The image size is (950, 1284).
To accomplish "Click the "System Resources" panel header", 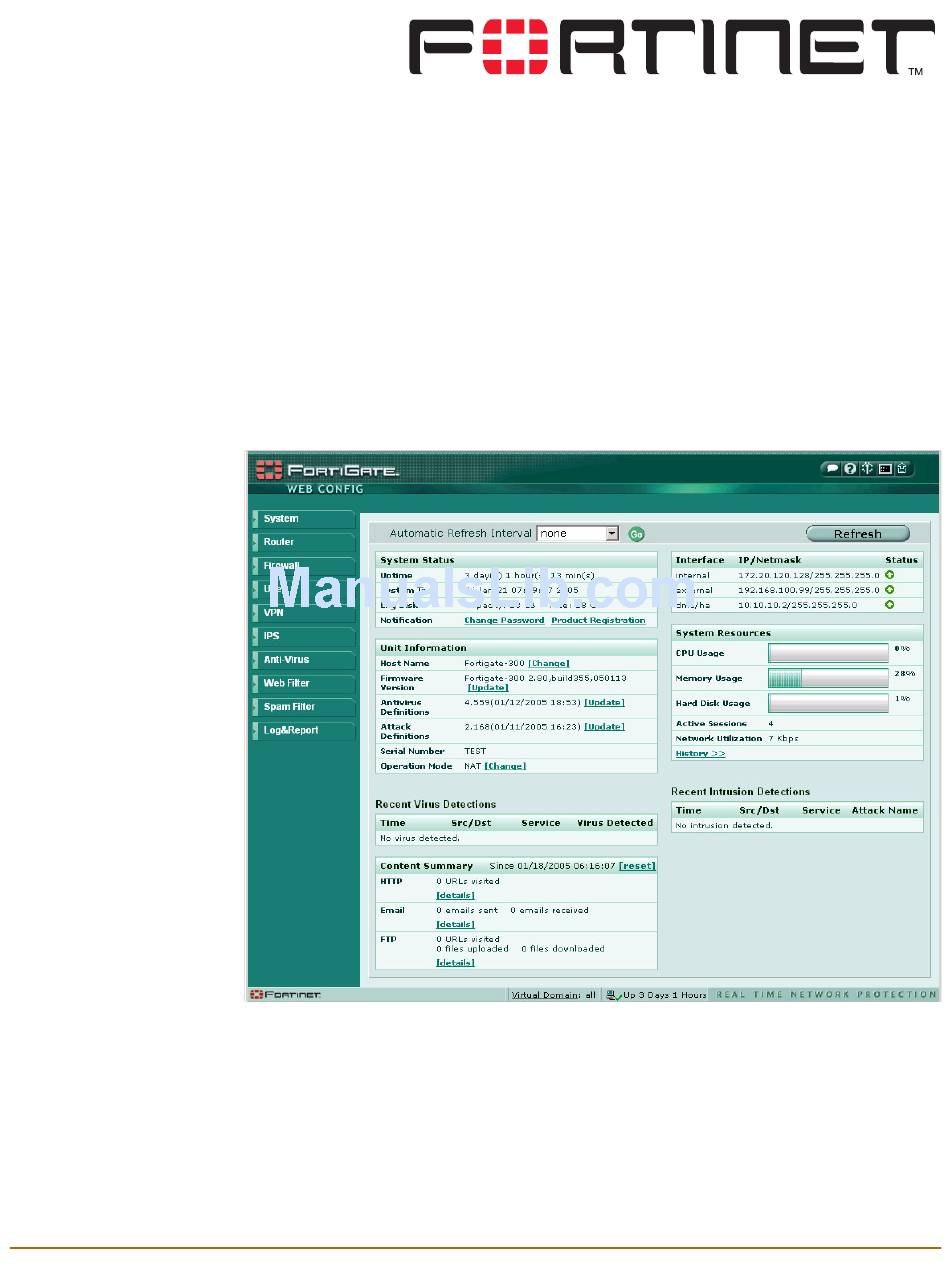I will point(797,633).
